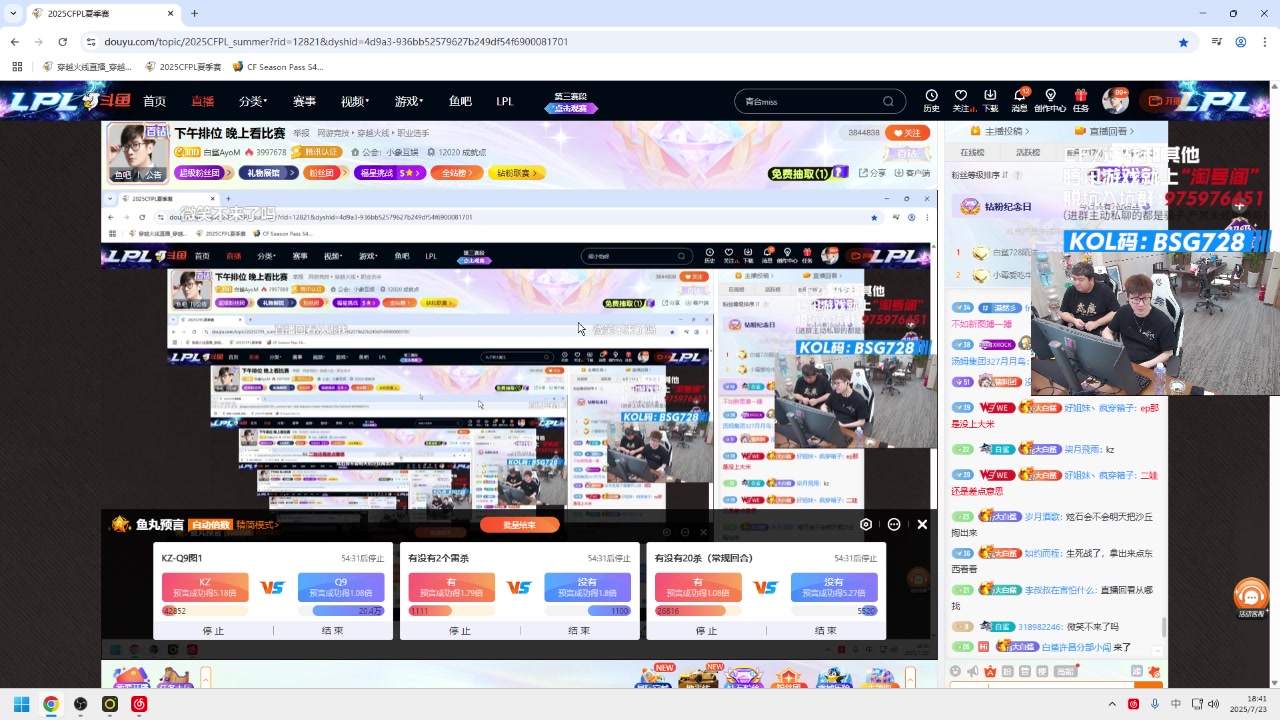Open 创作中心 lightbulb icon
The height and width of the screenshot is (720, 1280).
pyautogui.click(x=1050, y=100)
